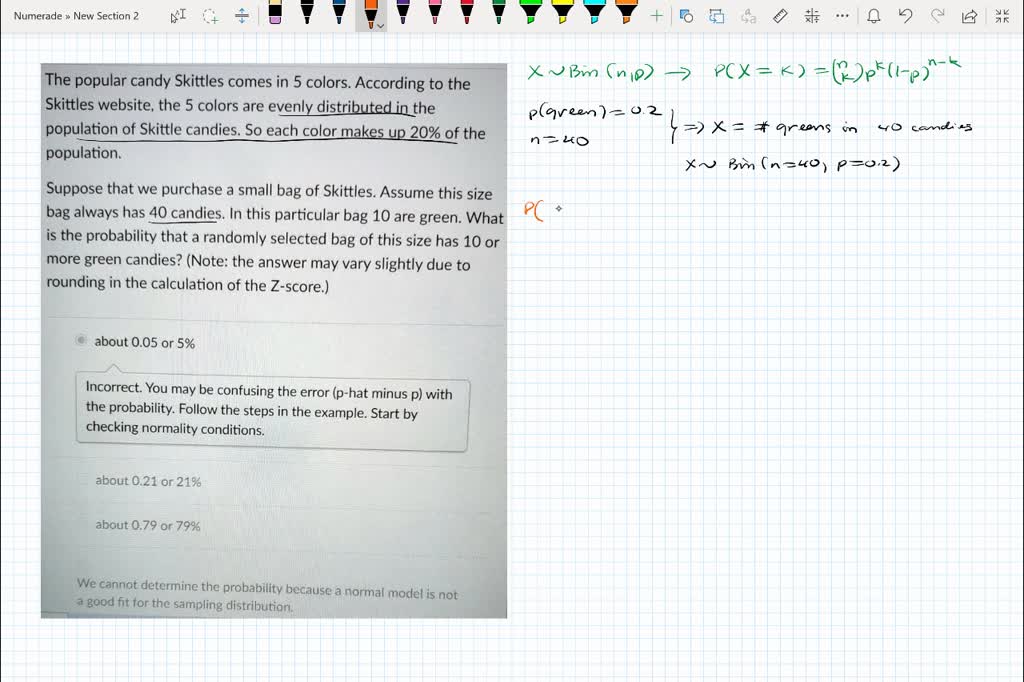Share this notebook page
This screenshot has width=1024, height=682.
point(970,16)
